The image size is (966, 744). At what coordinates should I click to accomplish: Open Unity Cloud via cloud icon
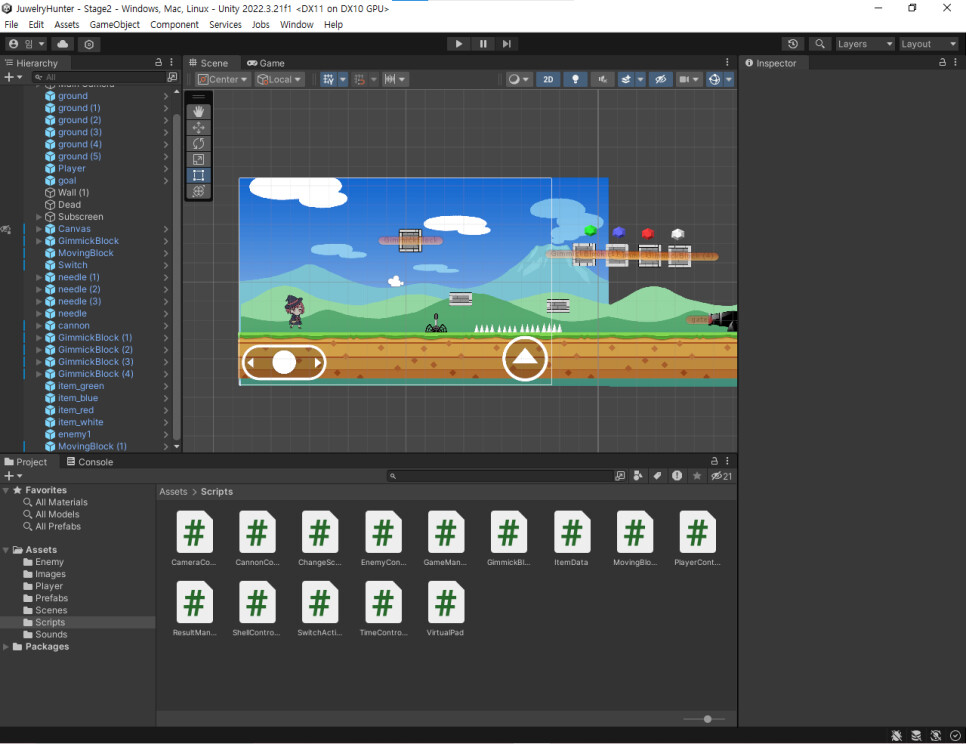[x=63, y=44]
